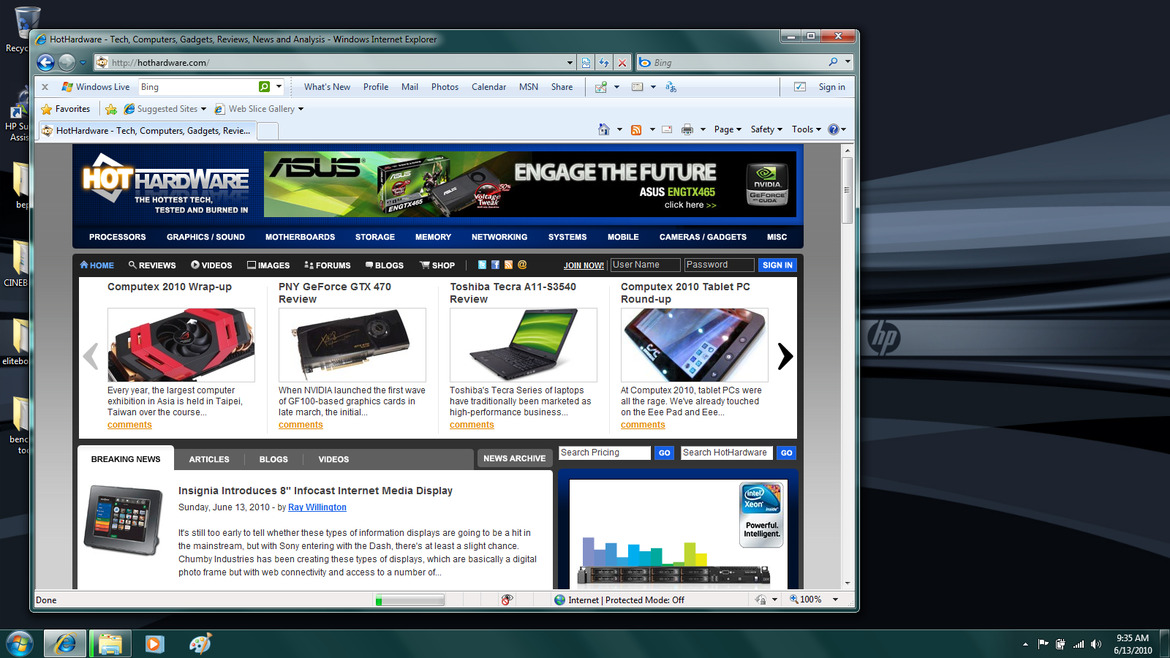Switch to the ARTICLES tab
This screenshot has width=1170, height=658.
[209, 460]
